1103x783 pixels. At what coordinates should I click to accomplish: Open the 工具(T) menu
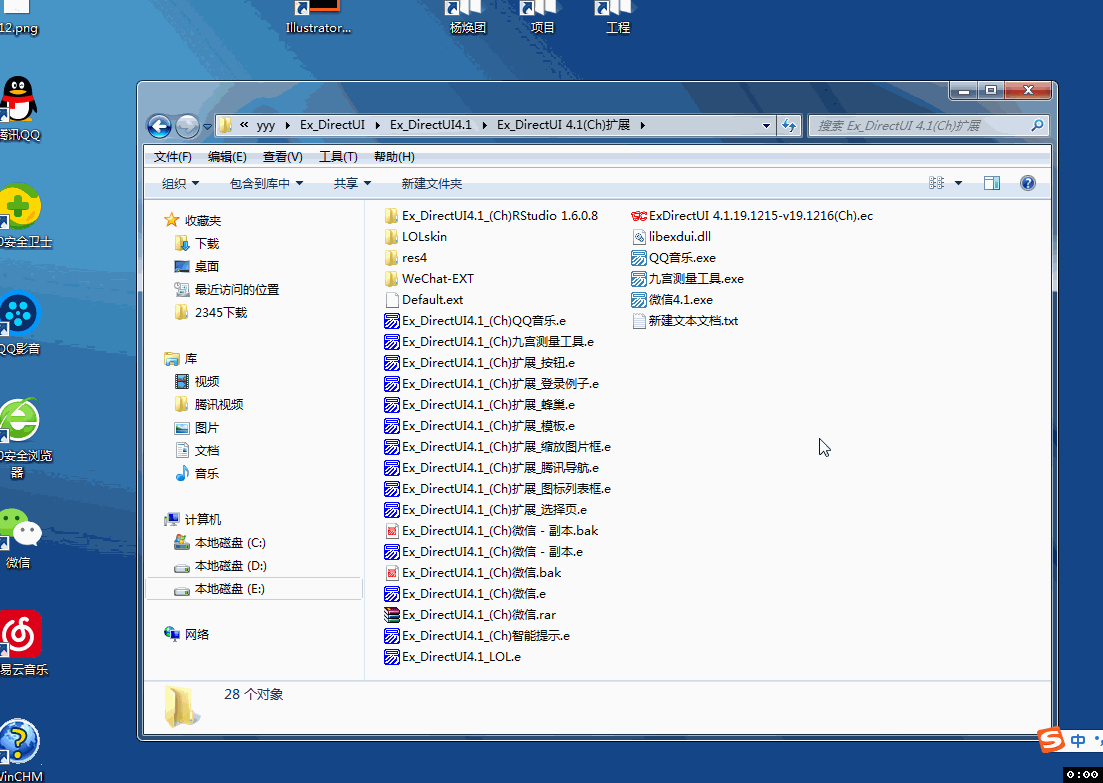click(x=338, y=156)
